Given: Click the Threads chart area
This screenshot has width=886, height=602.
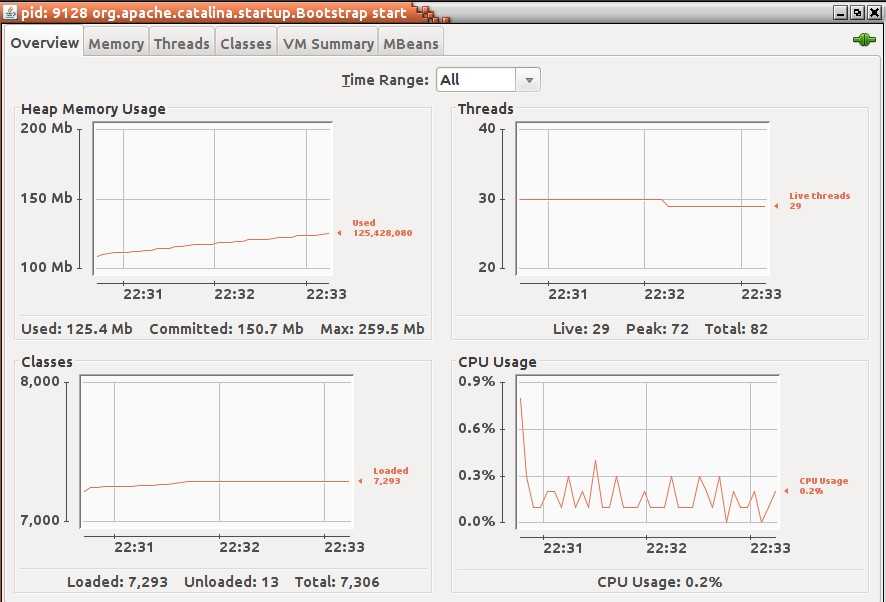Looking at the screenshot, I should point(642,198).
